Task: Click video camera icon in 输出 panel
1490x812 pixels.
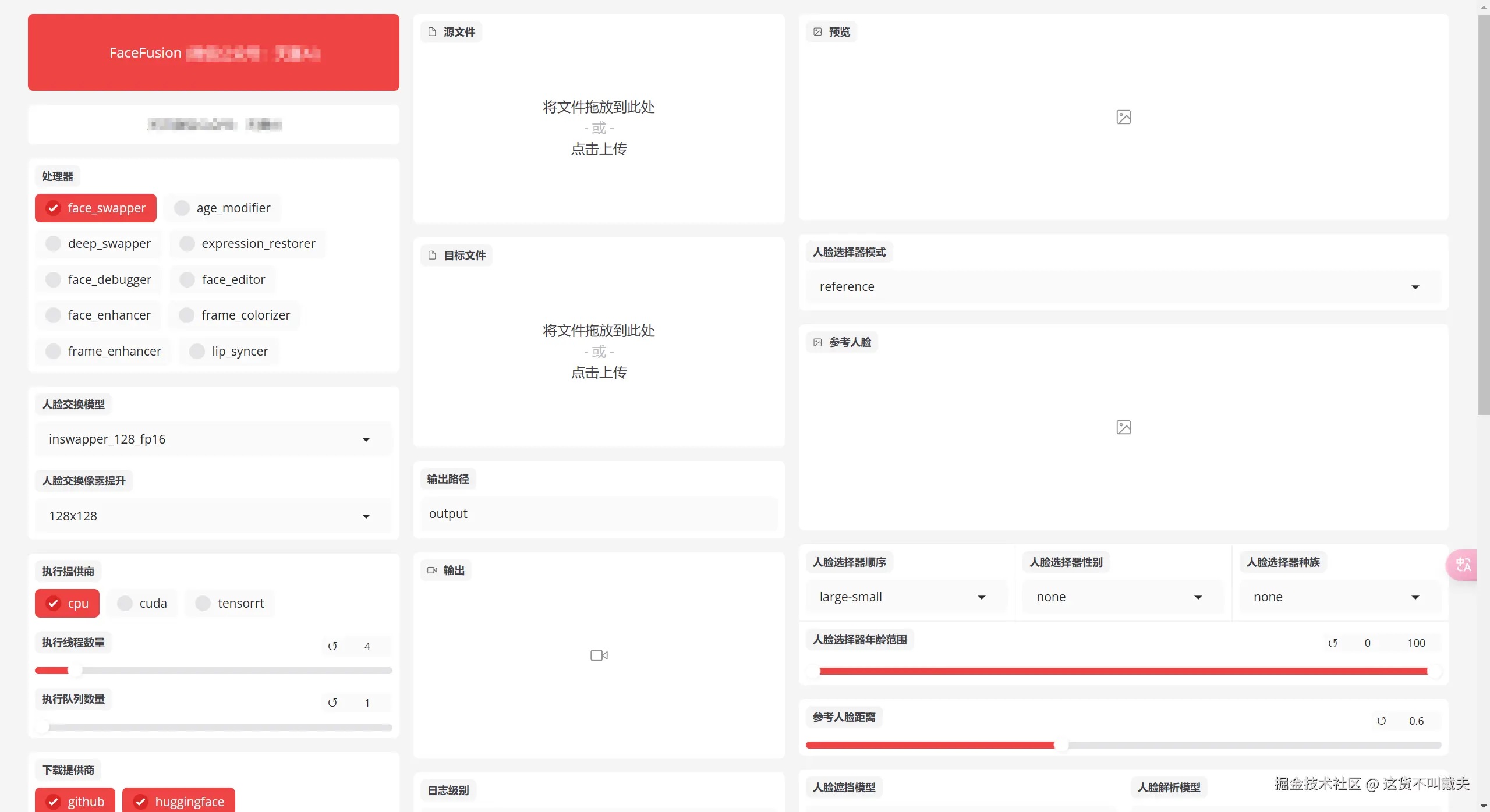Action: coord(599,655)
